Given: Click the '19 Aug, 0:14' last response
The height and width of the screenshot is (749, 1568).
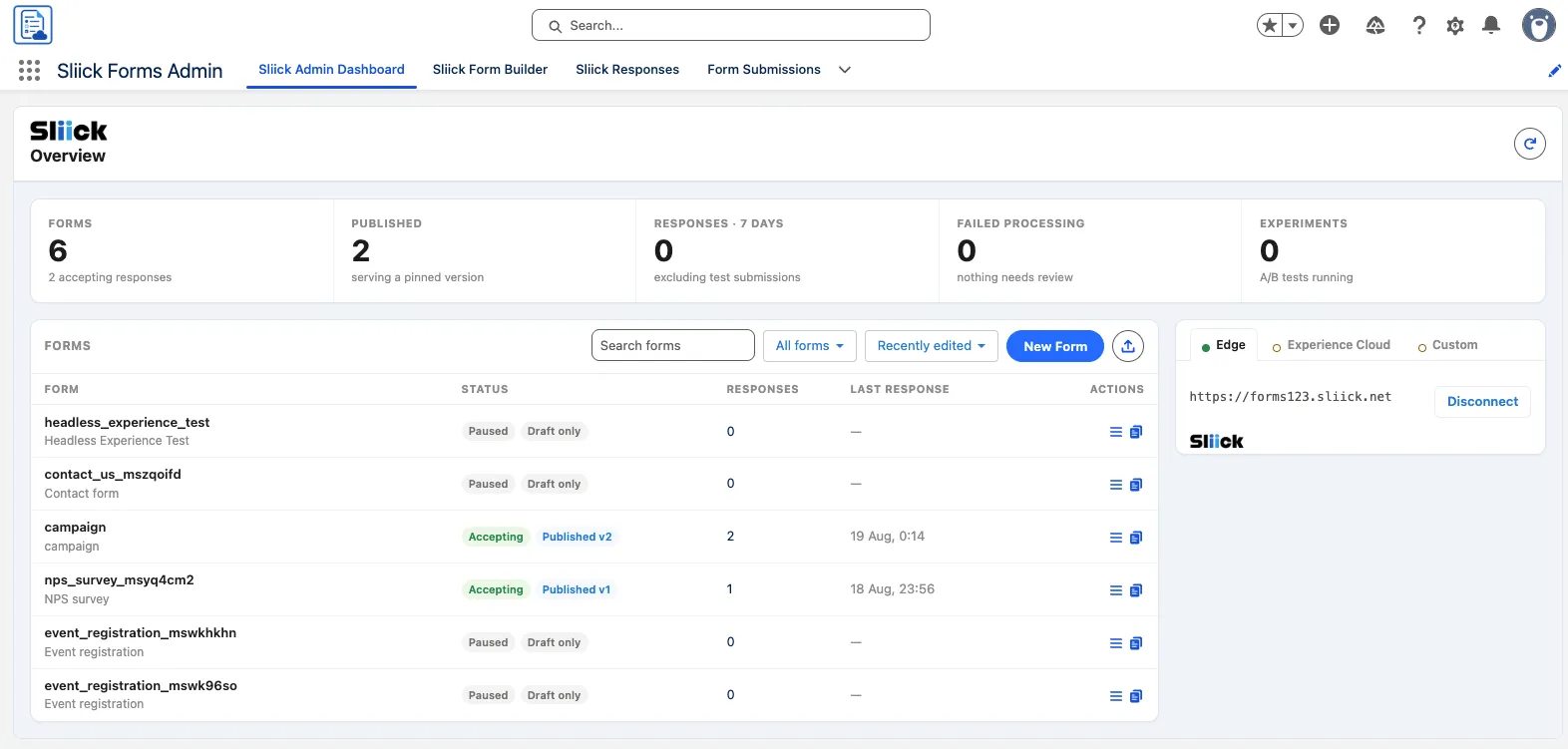Looking at the screenshot, I should (887, 537).
